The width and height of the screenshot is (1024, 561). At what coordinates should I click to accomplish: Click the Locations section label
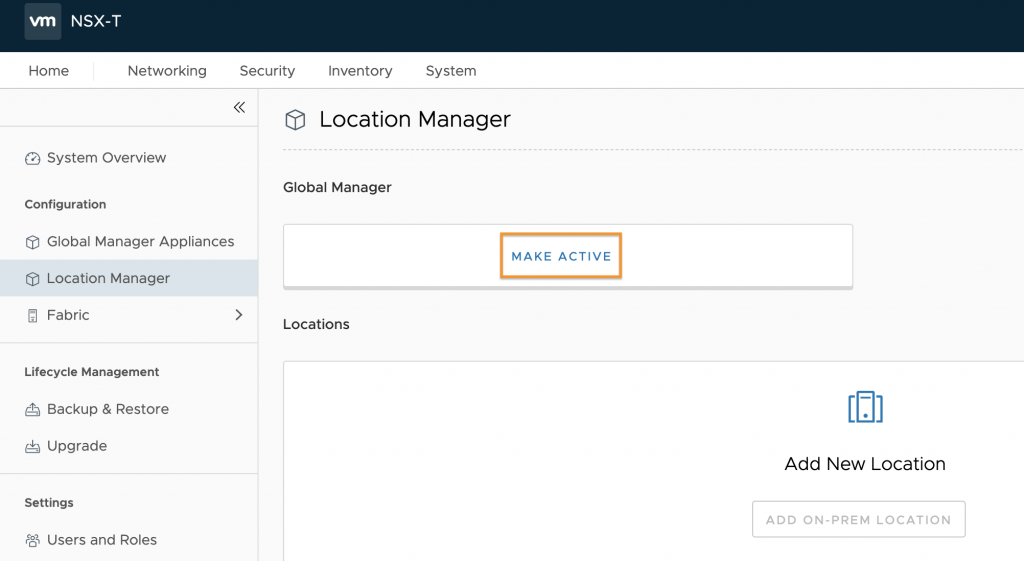tap(316, 325)
